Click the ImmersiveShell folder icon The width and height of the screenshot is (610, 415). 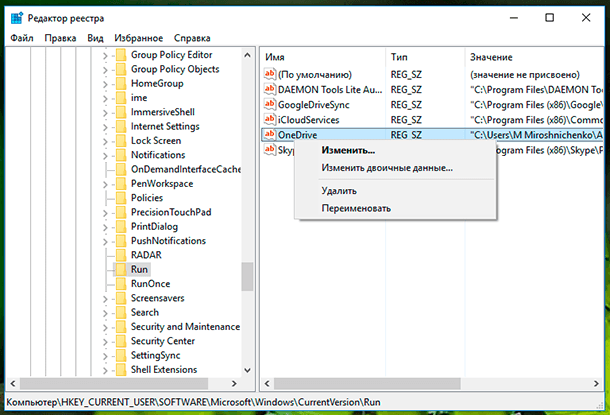pyautogui.click(x=121, y=112)
